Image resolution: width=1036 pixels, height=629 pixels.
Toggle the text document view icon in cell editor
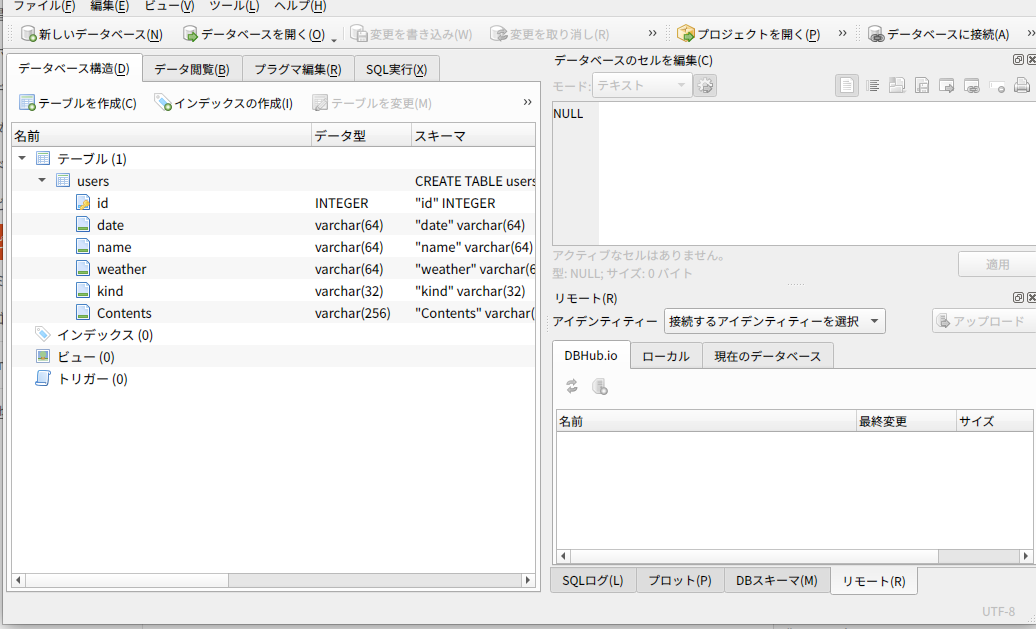tap(847, 86)
